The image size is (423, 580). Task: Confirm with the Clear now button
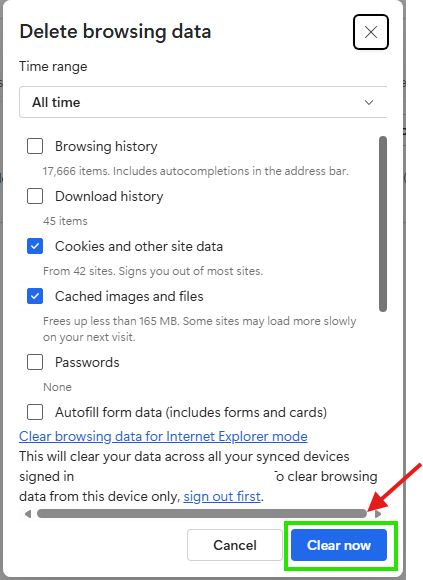339,545
